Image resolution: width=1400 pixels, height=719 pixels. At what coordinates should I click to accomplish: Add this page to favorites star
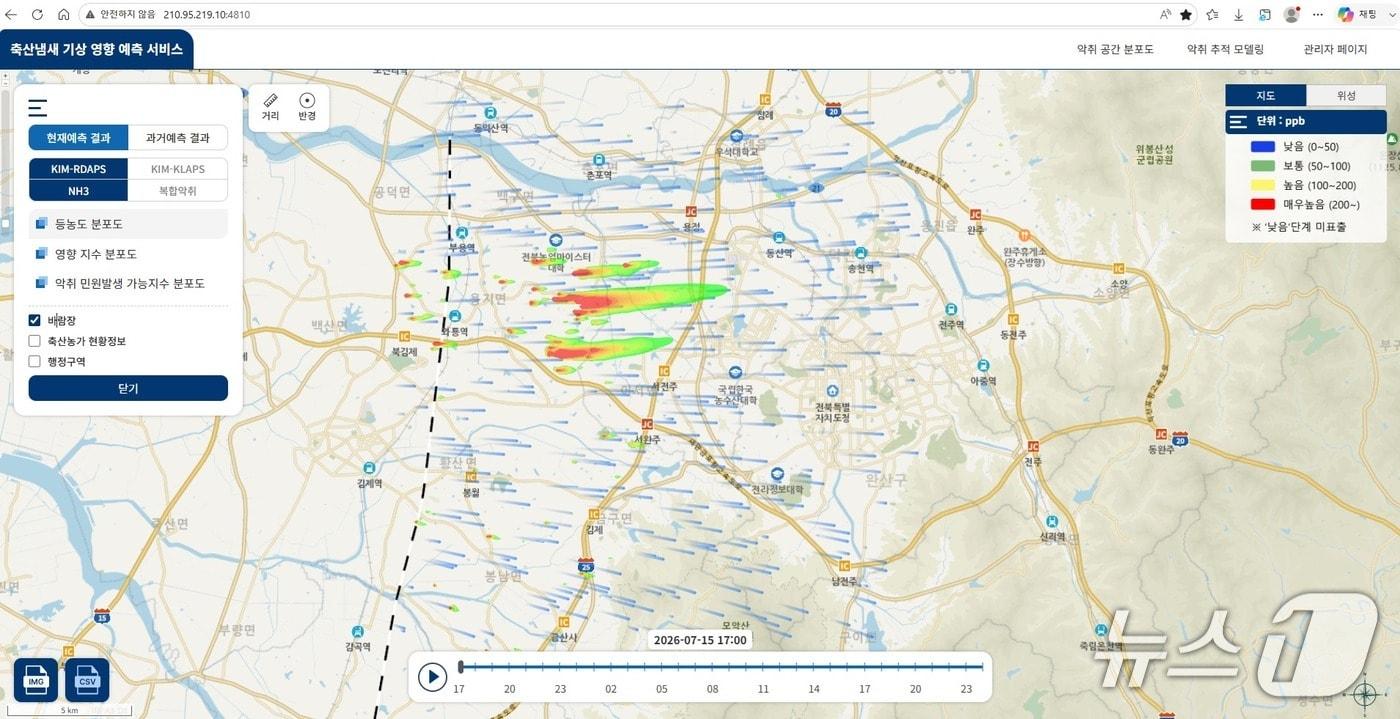click(1186, 14)
